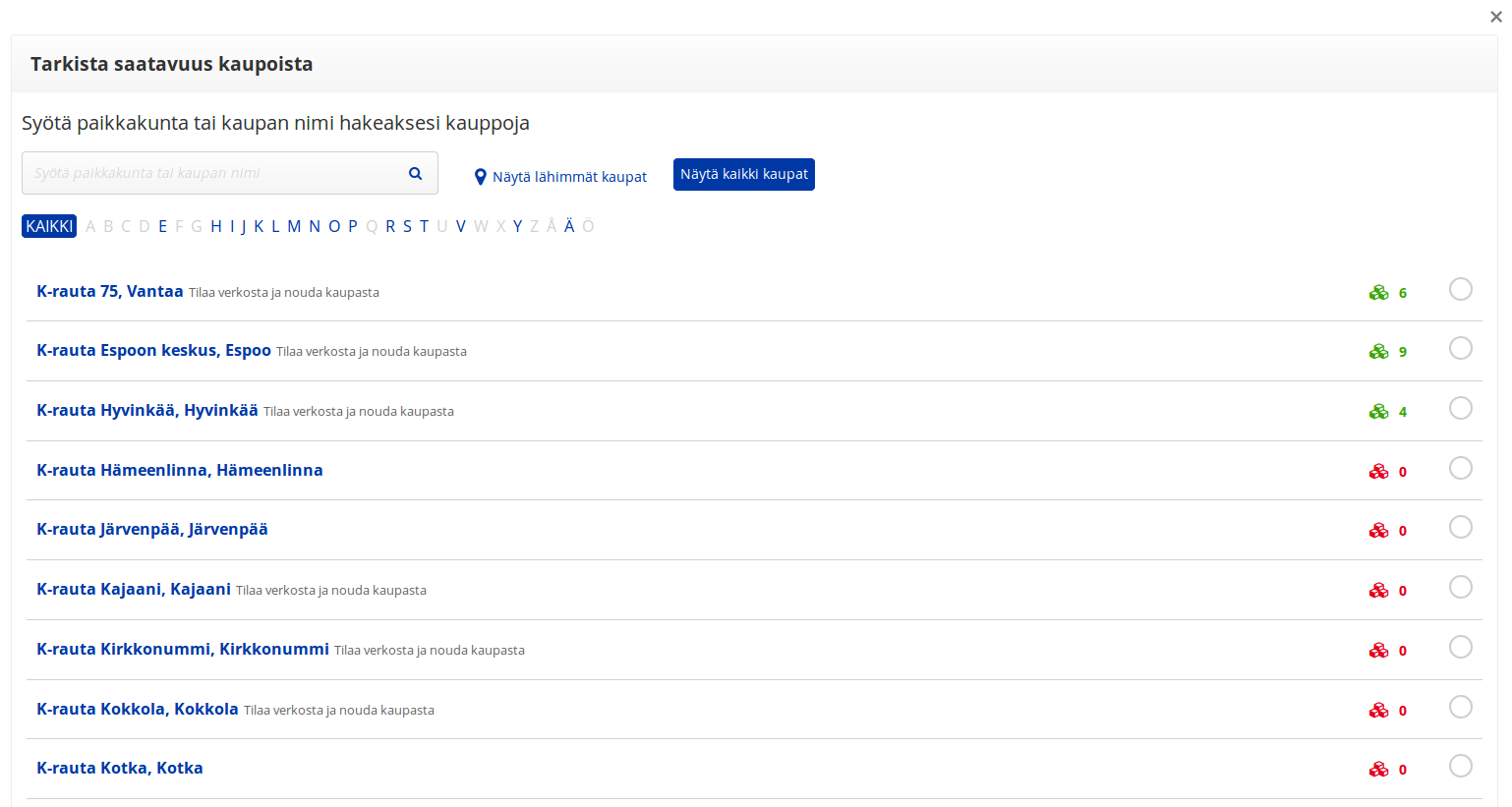Choose the K-rauta Hämeenlinna radio button
Screen dimensions: 1512x807
pyautogui.click(x=1461, y=468)
